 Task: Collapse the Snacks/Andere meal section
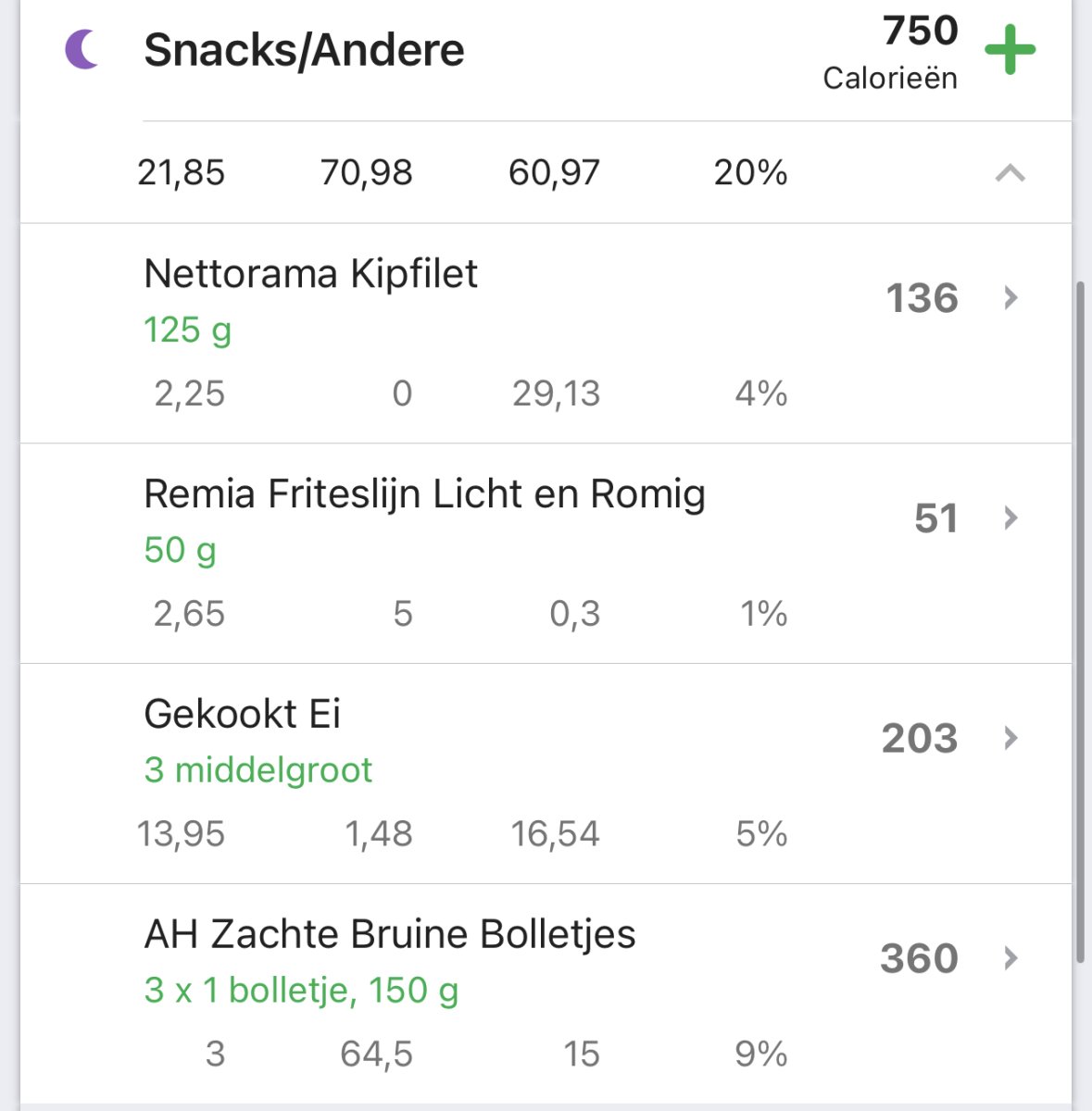click(1010, 173)
